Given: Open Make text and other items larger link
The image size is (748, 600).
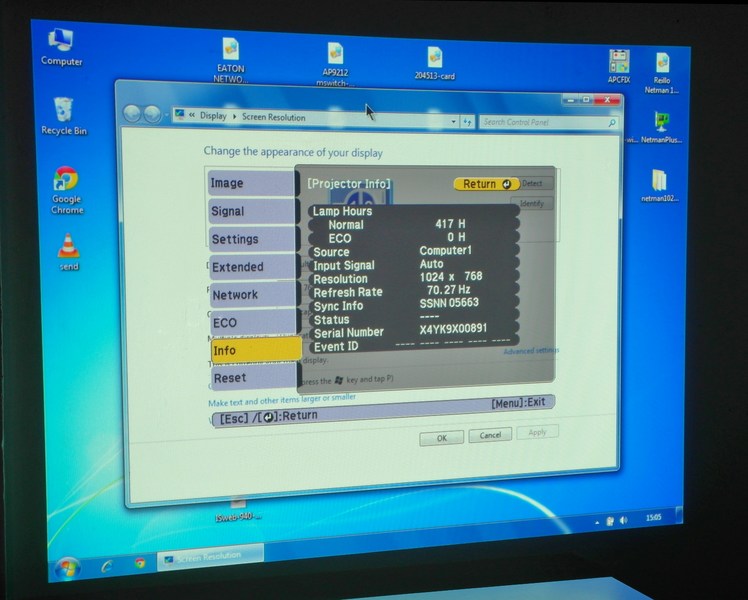Looking at the screenshot, I should (282, 400).
